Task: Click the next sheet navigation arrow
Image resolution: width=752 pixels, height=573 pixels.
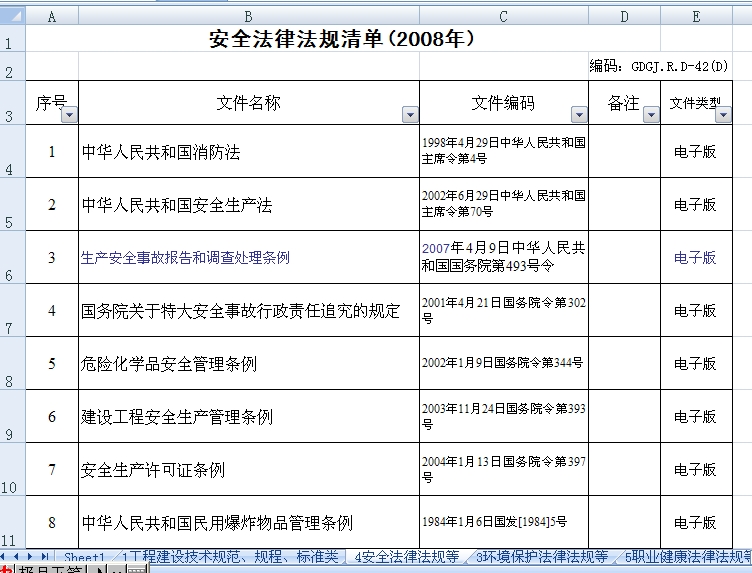Action: pos(30,557)
